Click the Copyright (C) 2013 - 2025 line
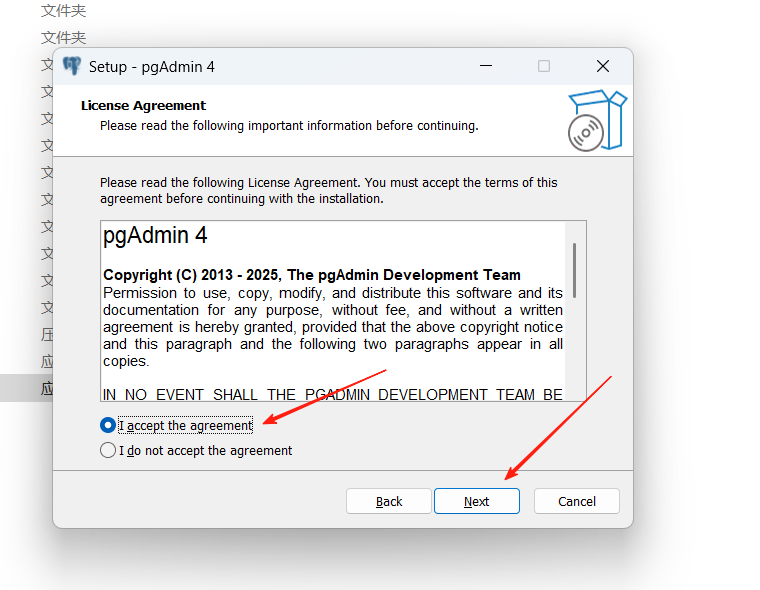Viewport: 760px width, 590px height. pyautogui.click(x=312, y=275)
